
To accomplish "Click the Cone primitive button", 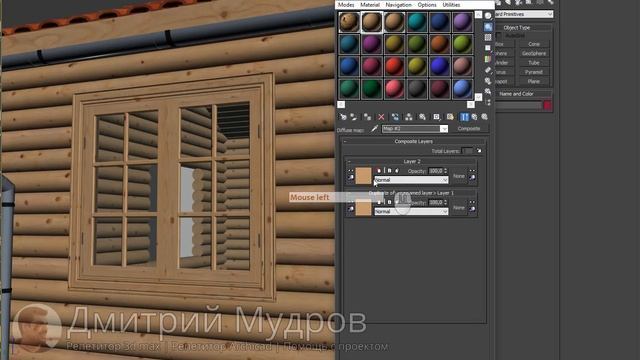I will point(534,44).
